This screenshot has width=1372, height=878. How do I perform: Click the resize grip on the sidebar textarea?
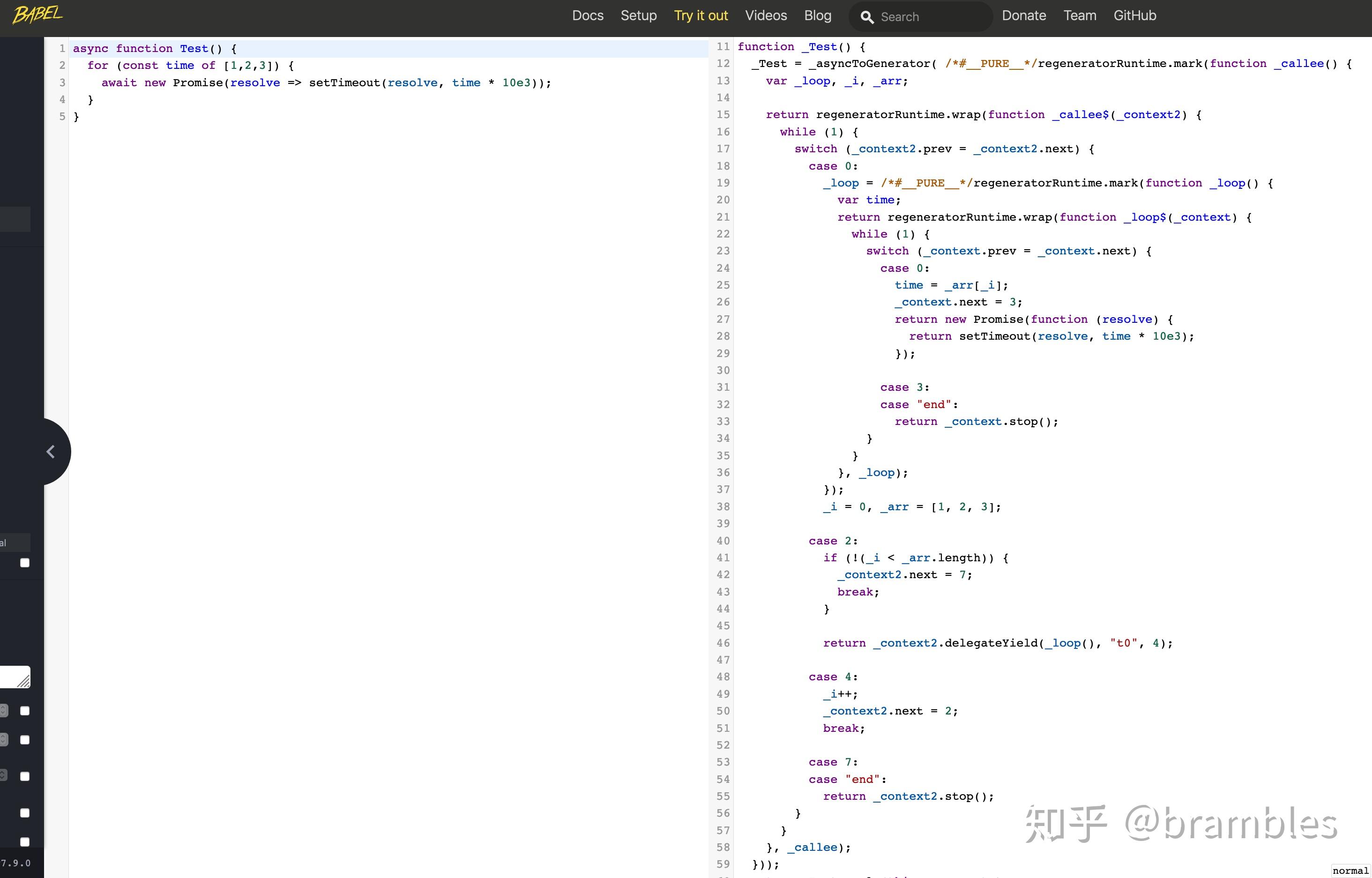(23, 681)
